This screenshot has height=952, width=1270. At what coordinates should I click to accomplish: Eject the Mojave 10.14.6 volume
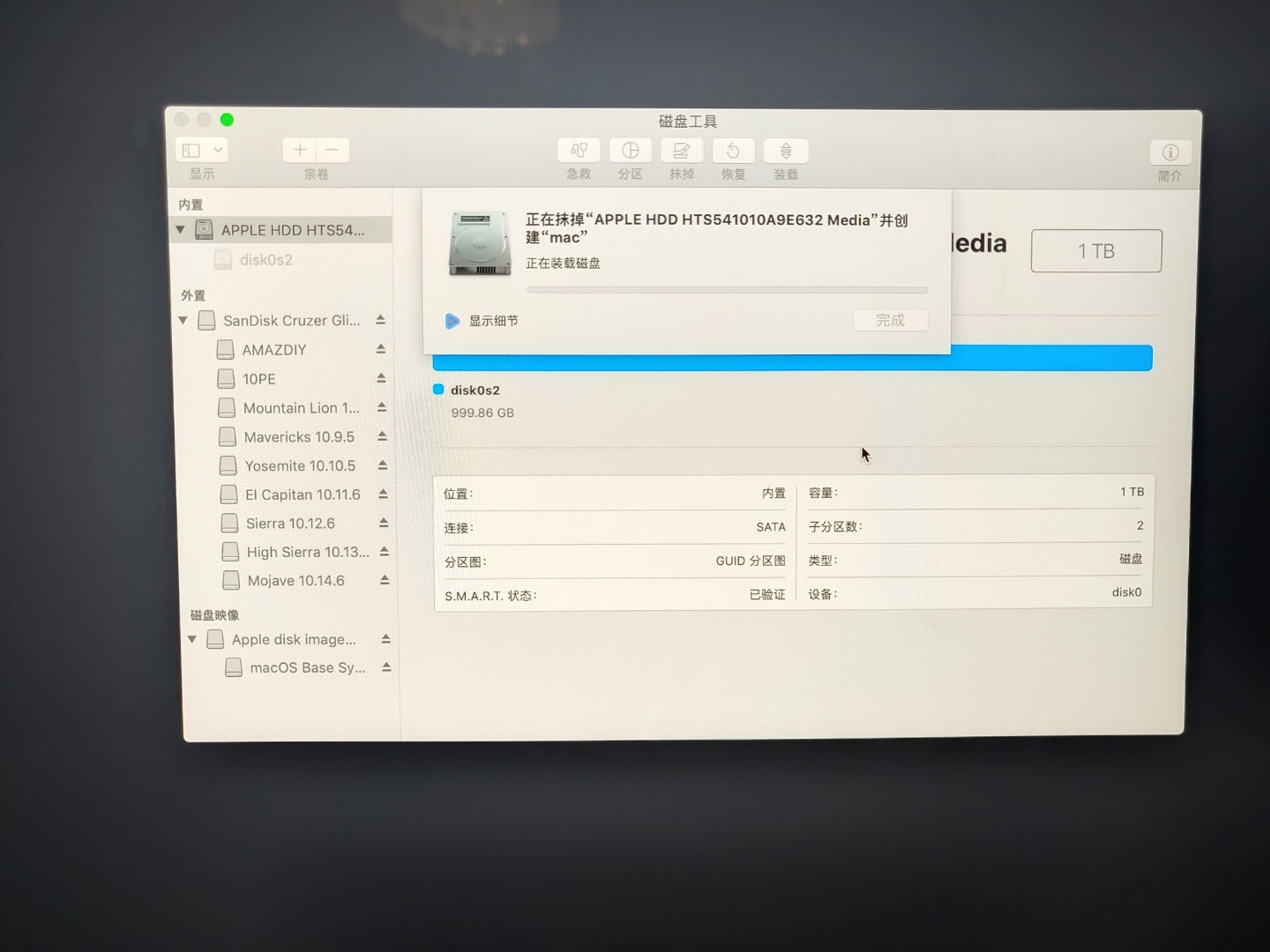tap(385, 580)
